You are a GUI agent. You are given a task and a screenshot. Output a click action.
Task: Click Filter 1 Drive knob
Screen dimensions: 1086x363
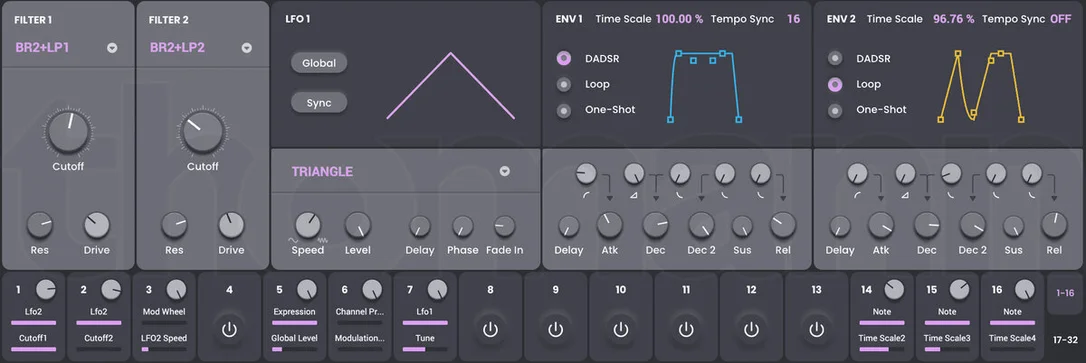(96, 225)
